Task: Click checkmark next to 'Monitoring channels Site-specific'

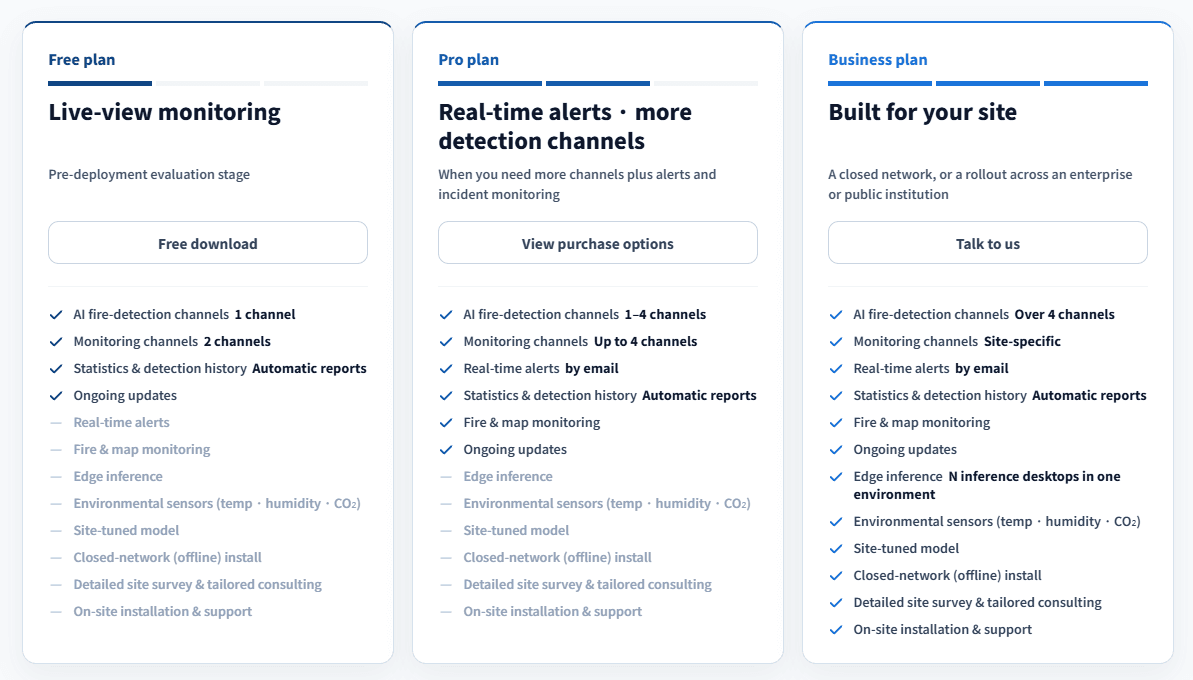Action: click(836, 342)
